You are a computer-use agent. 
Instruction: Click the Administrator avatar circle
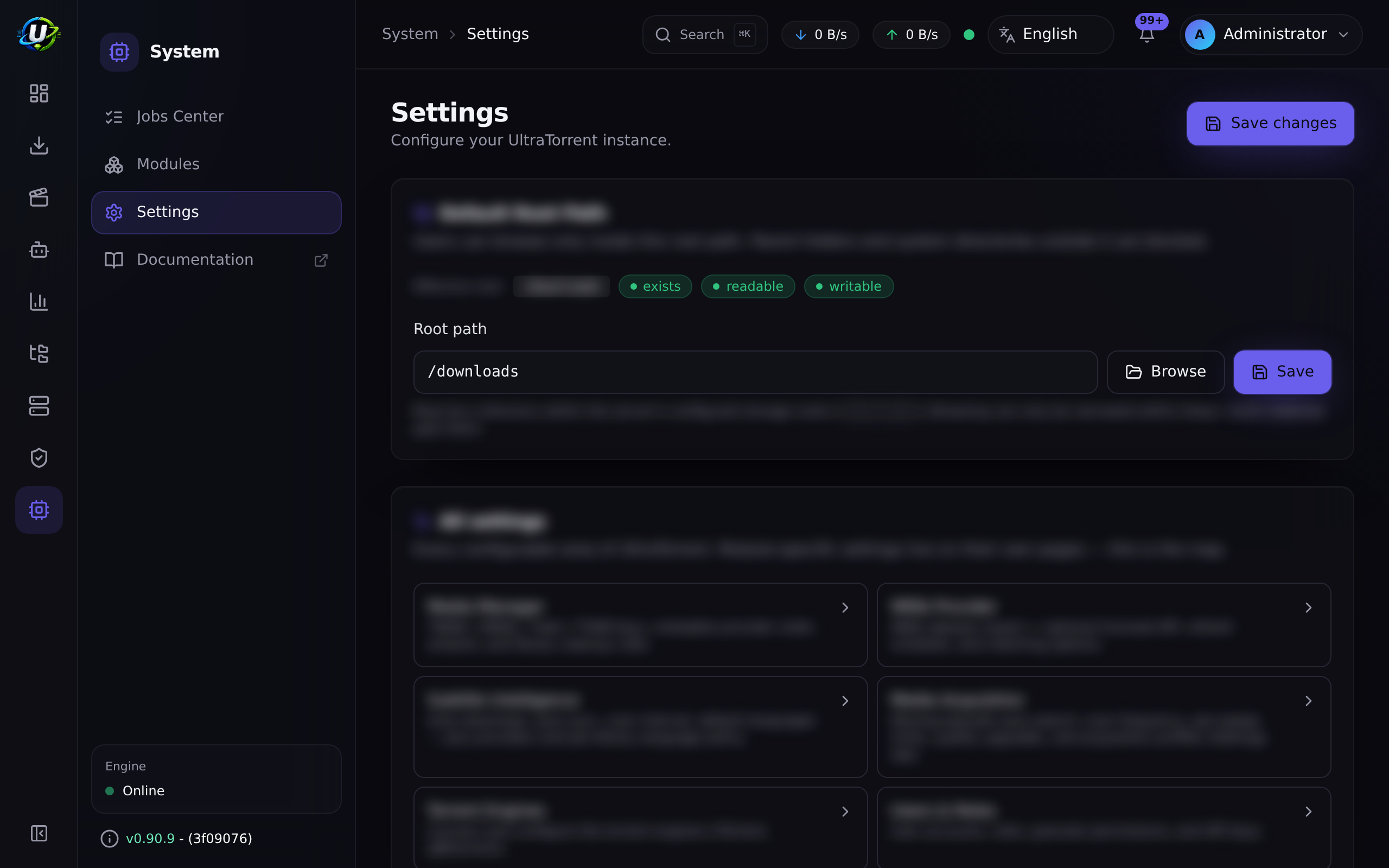[1200, 34]
